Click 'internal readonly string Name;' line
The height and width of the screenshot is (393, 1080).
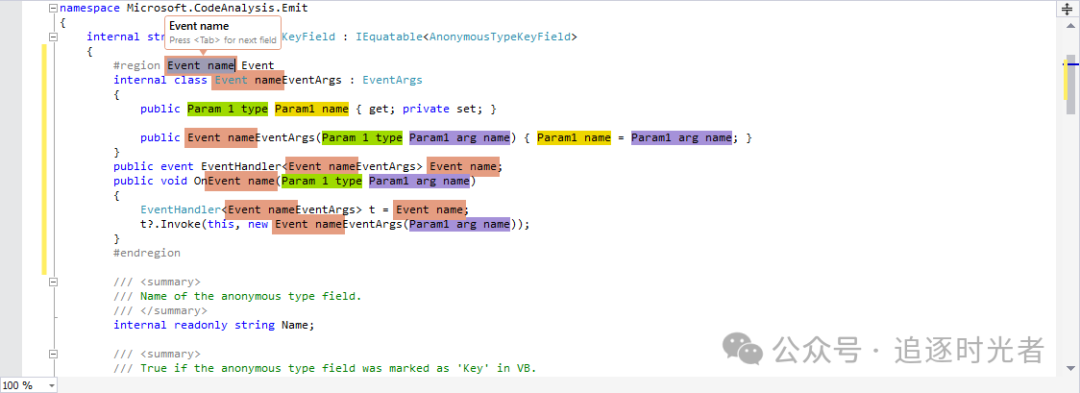click(x=214, y=325)
